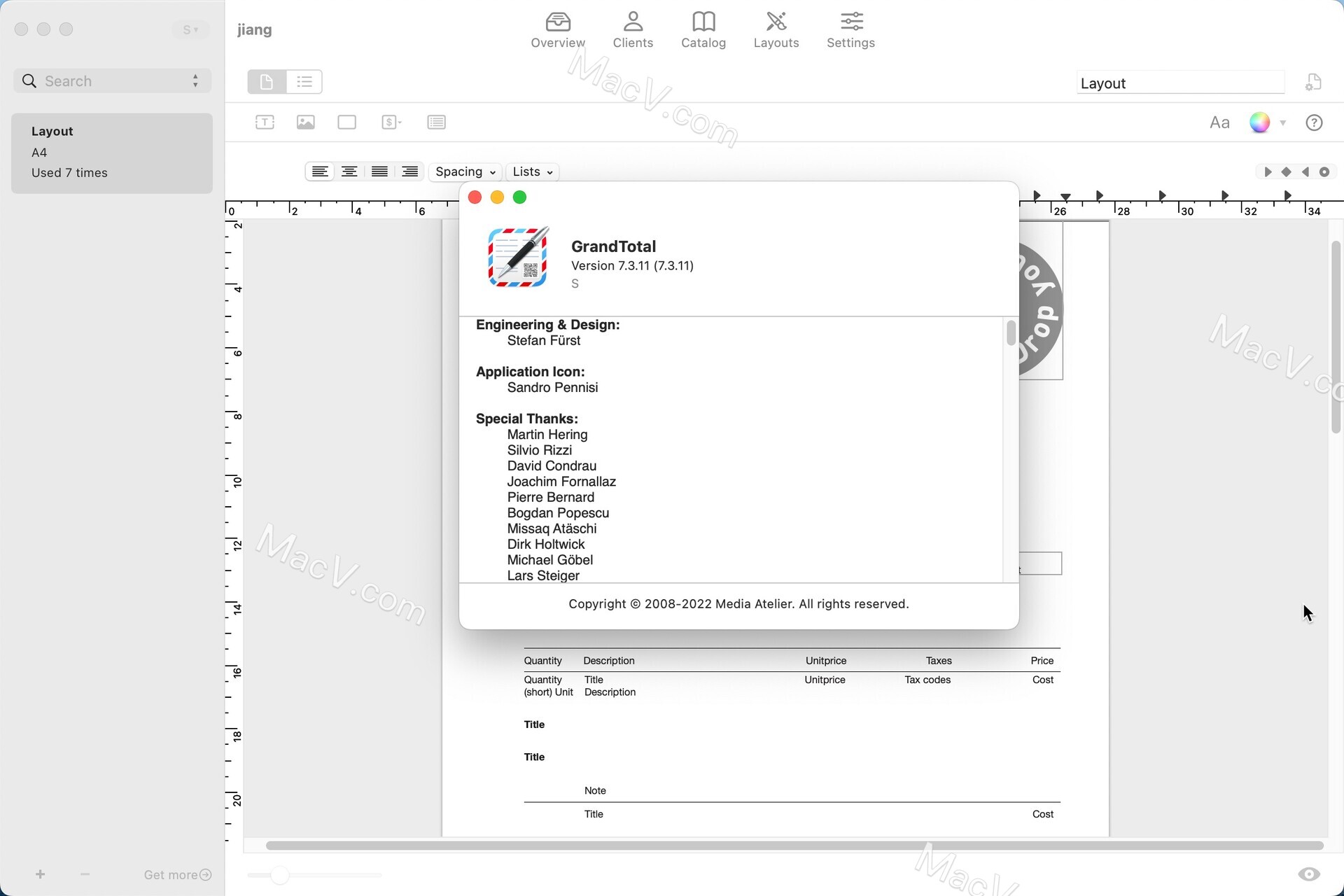Select the Price column header
The image size is (1344, 896).
pos(1042,661)
